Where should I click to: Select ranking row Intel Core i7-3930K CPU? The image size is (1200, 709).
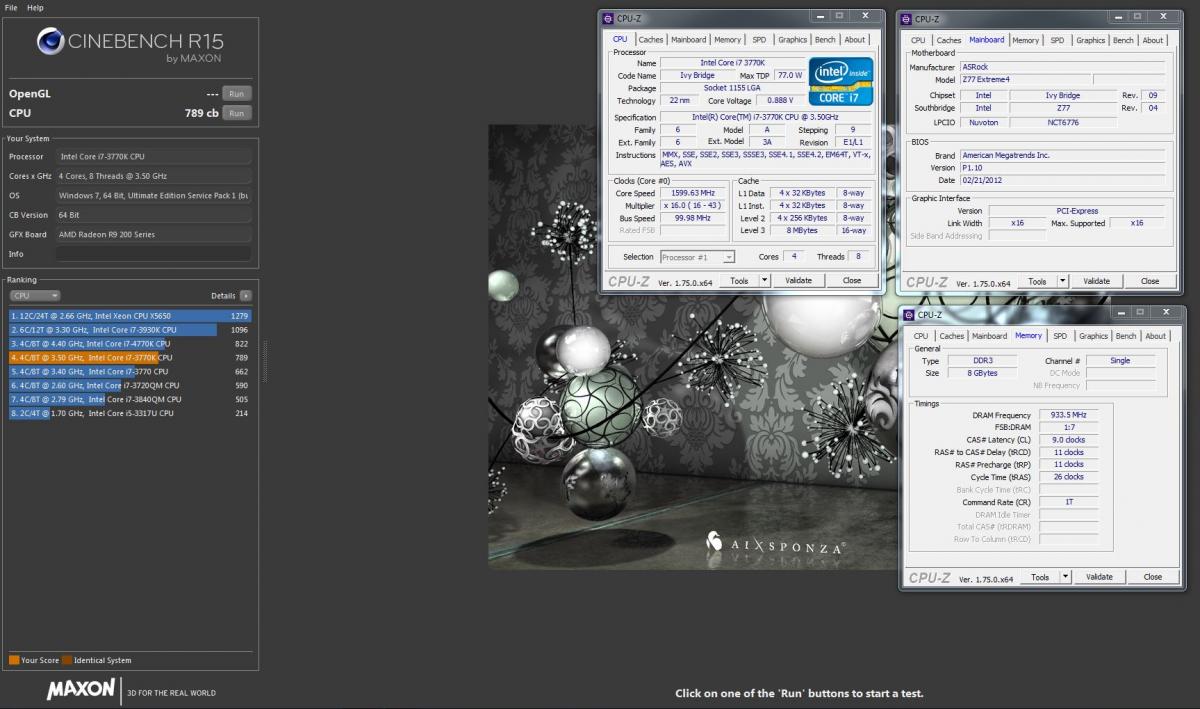130,330
